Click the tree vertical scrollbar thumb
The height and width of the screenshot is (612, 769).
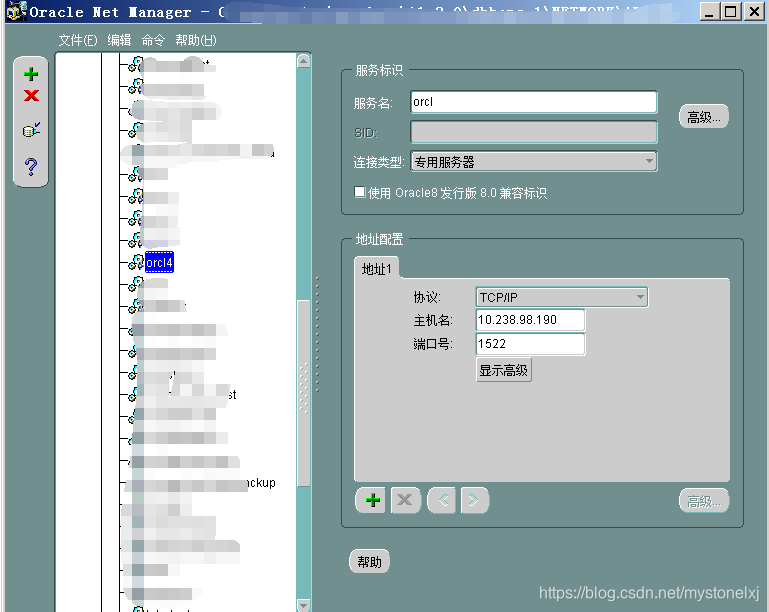pos(304,393)
